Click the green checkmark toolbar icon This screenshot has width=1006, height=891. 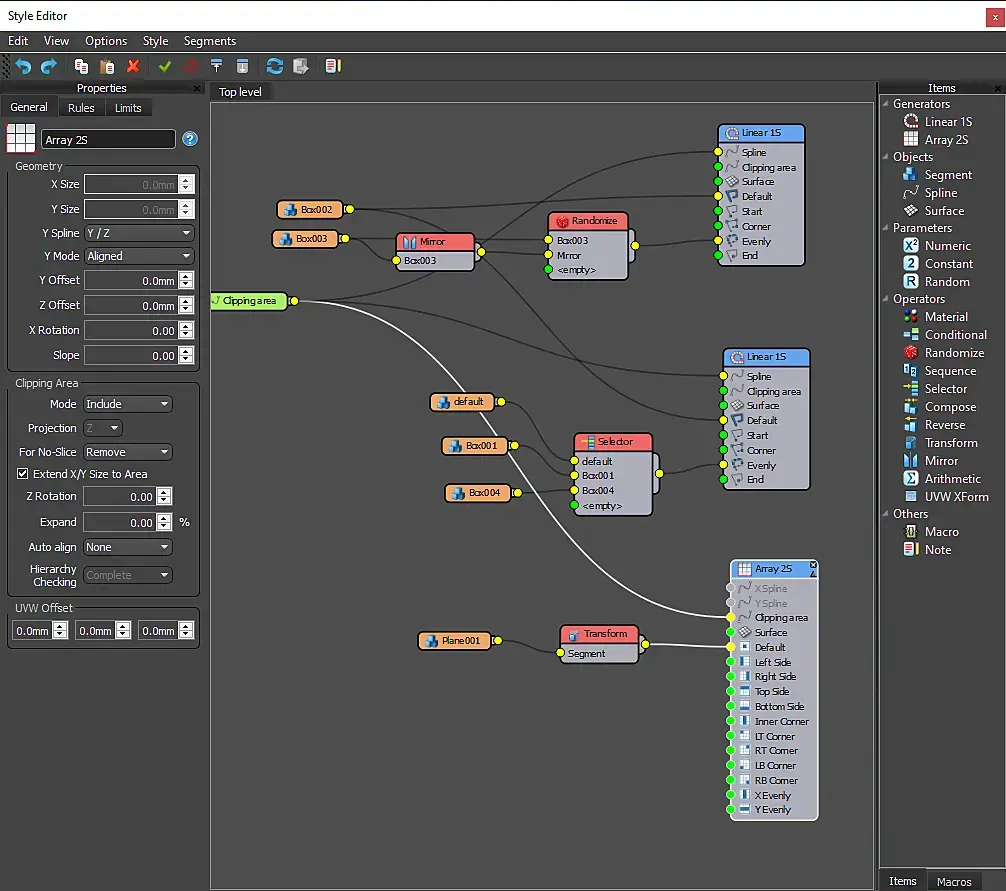pos(165,66)
